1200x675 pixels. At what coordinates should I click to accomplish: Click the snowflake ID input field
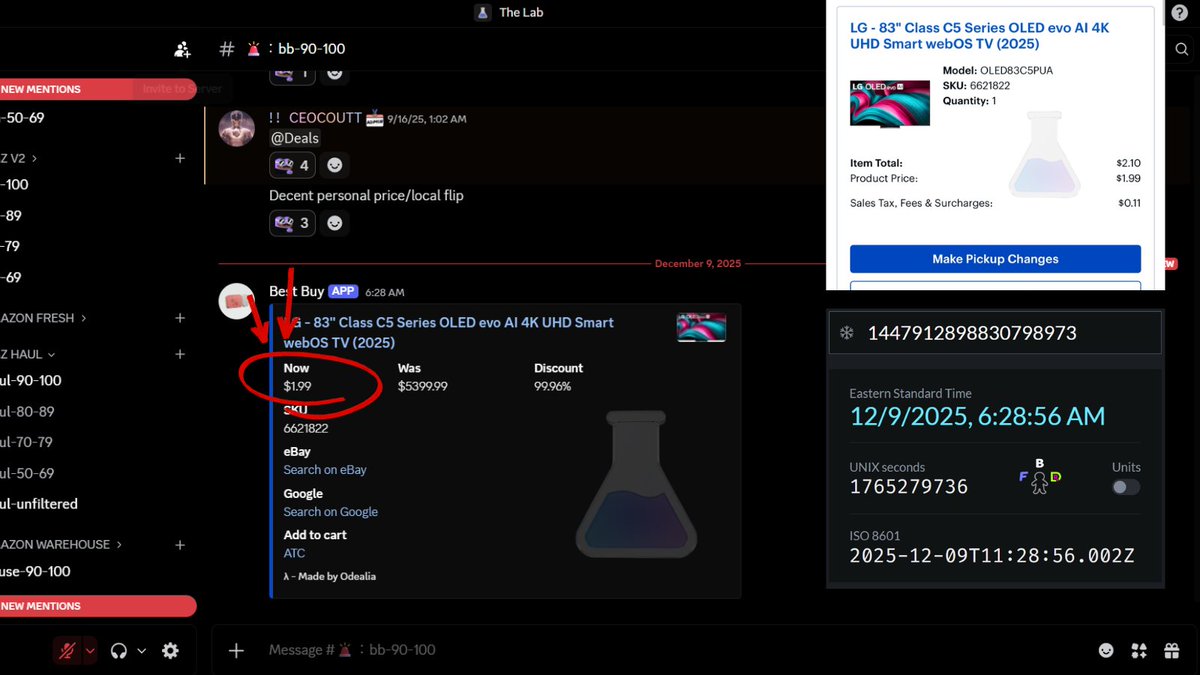(x=996, y=333)
